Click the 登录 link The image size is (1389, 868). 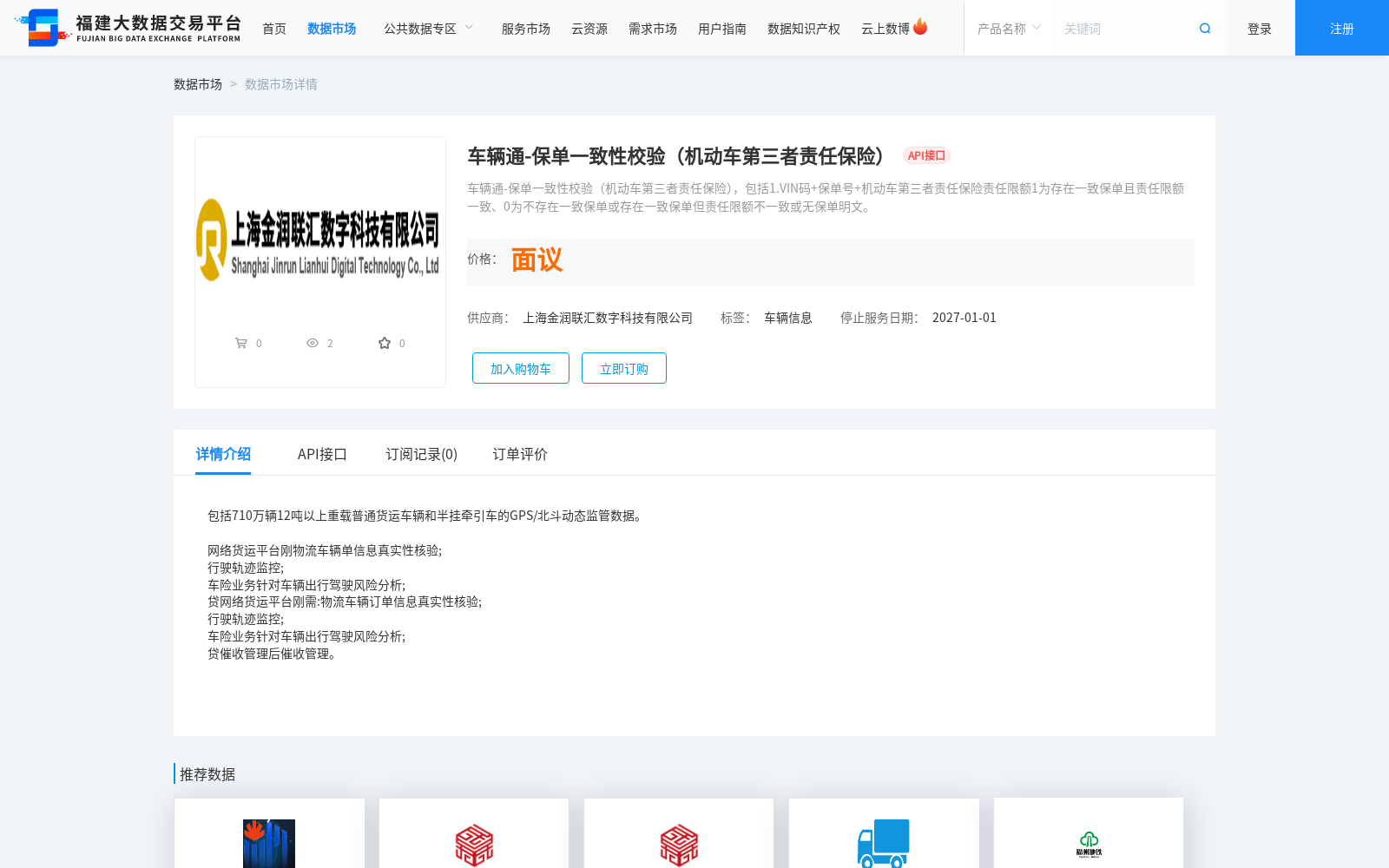1260,29
